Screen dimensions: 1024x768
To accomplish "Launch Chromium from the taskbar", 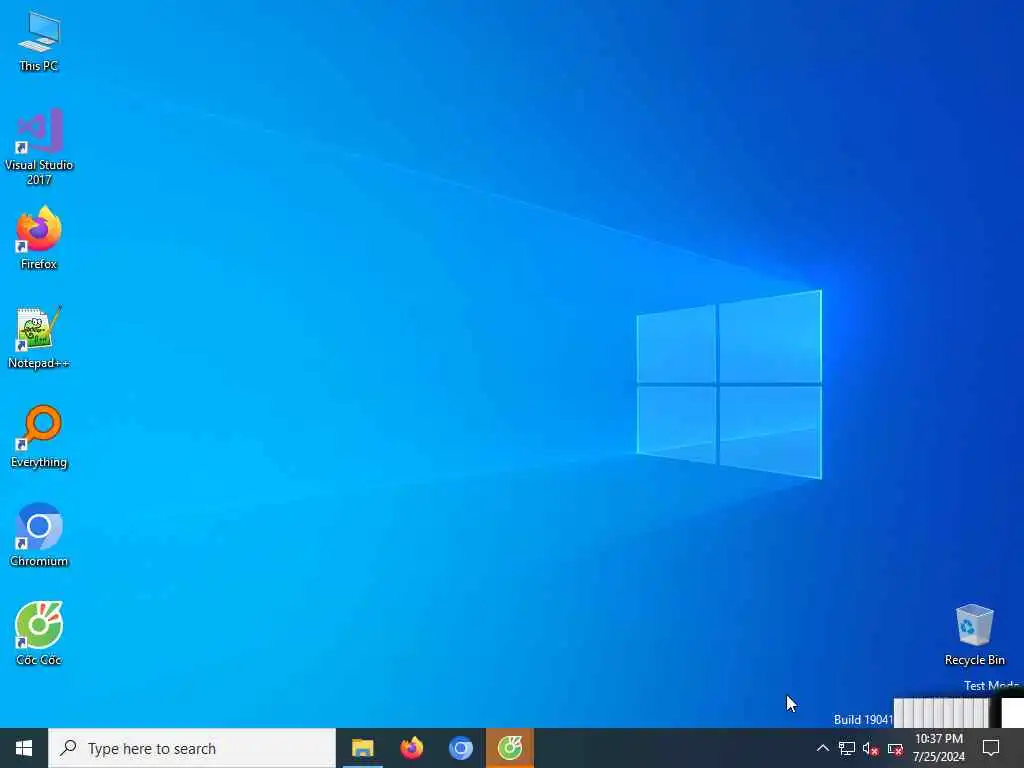I will coord(460,748).
